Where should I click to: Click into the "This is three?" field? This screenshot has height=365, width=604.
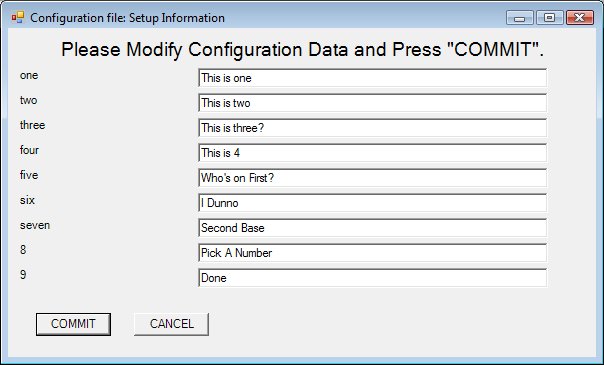pos(372,128)
